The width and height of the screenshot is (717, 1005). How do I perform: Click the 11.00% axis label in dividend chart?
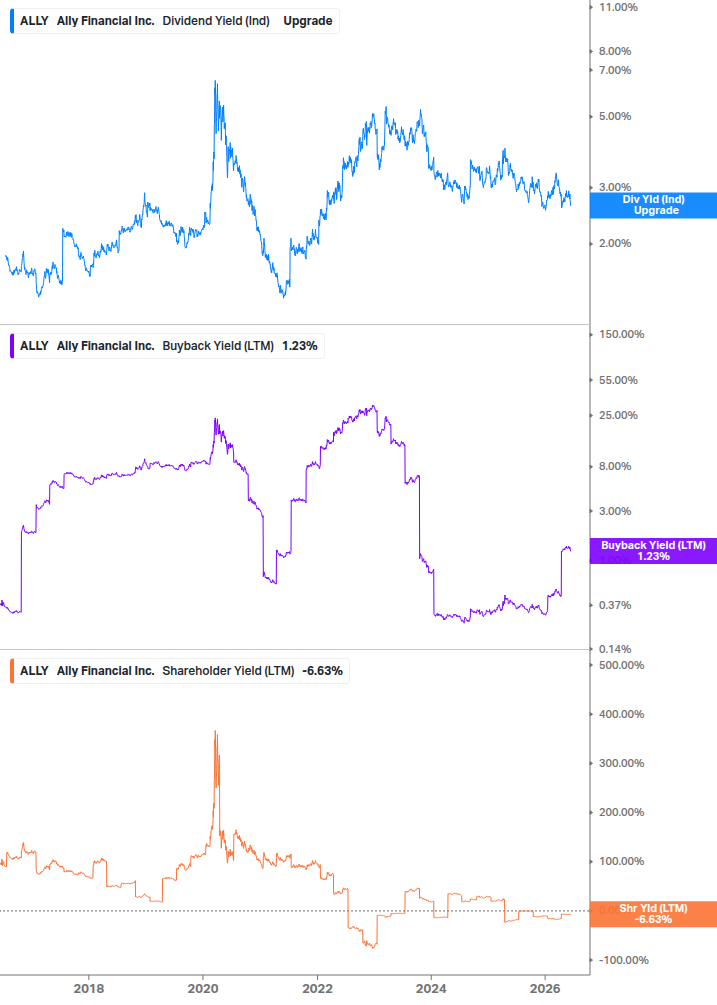[x=618, y=7]
